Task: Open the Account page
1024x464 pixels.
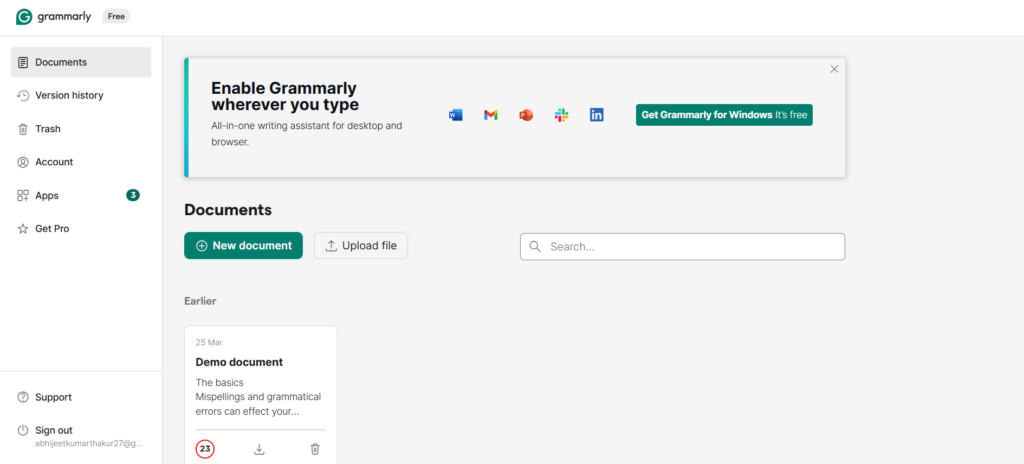Action: click(53, 162)
